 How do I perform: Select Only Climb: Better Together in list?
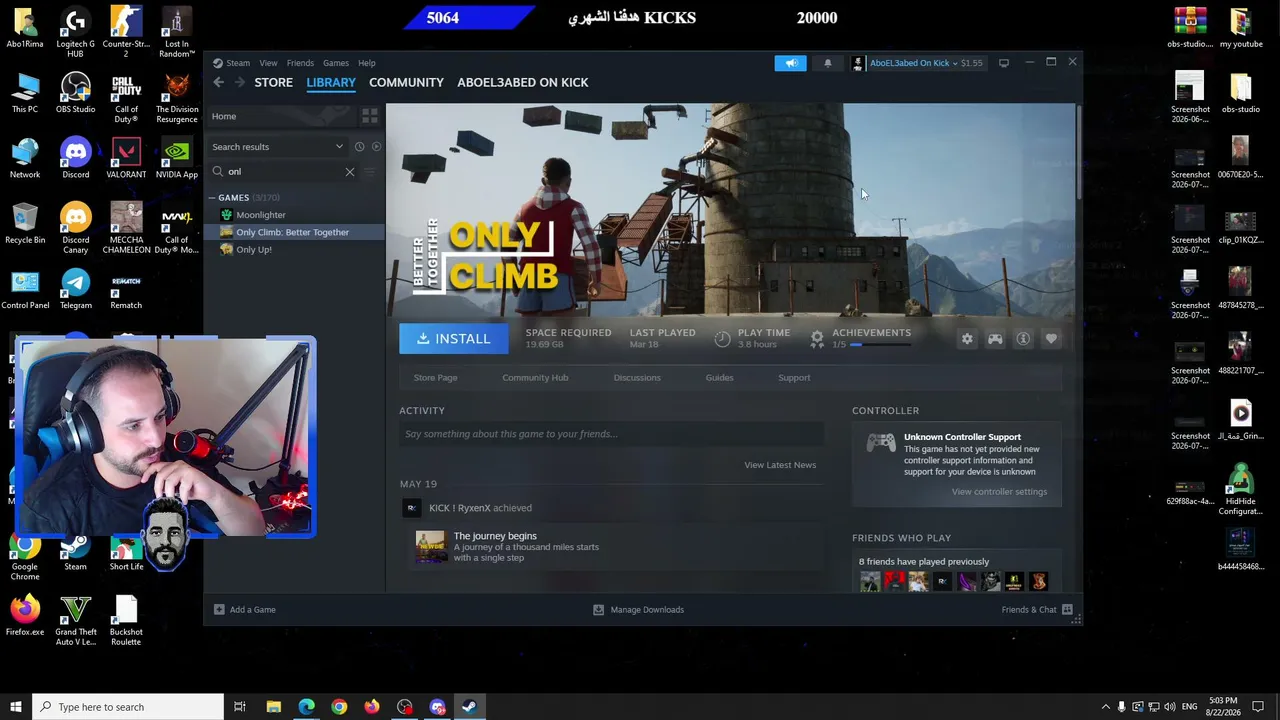[x=294, y=232]
